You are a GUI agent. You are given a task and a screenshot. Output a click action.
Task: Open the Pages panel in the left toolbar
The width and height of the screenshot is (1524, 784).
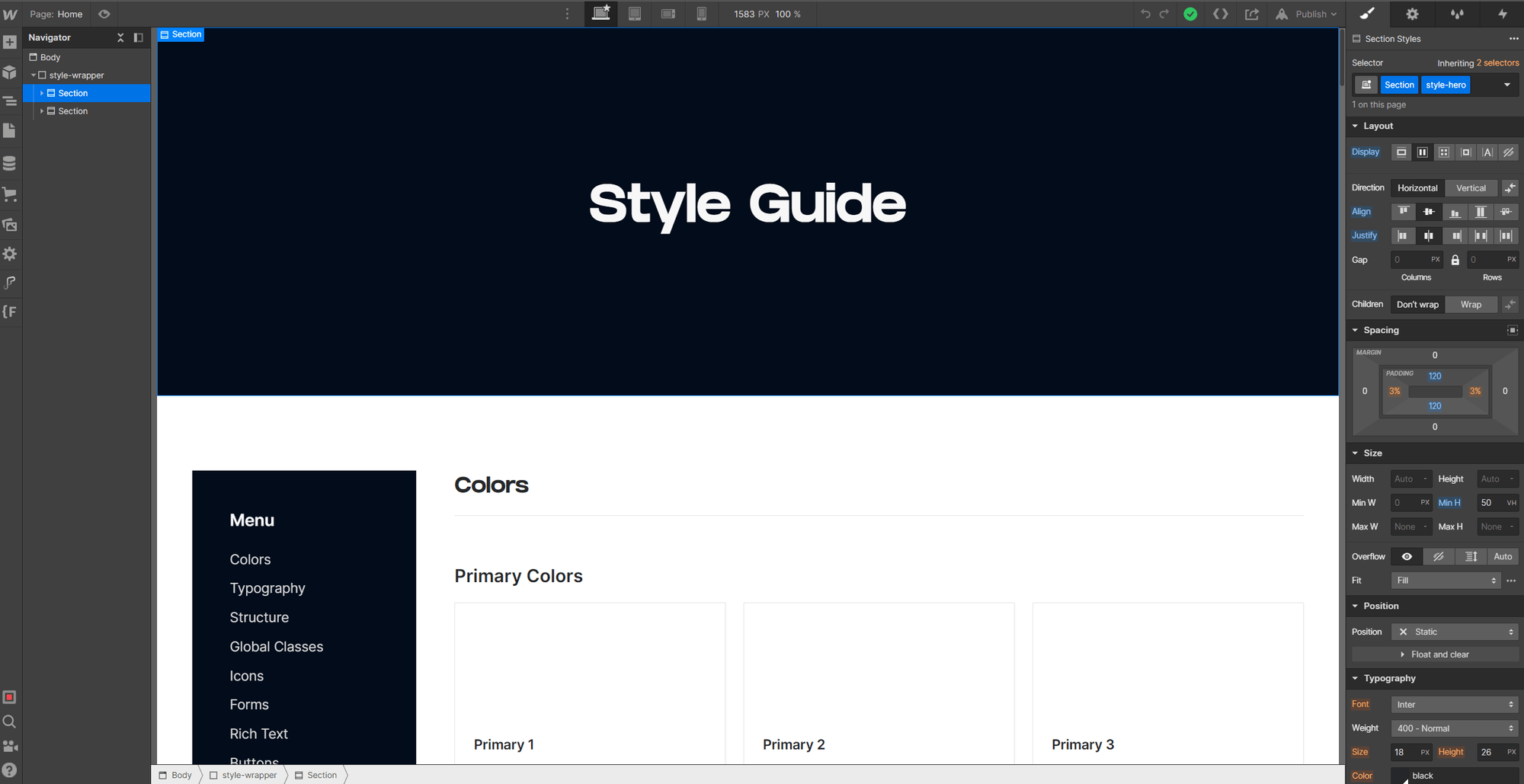click(10, 130)
